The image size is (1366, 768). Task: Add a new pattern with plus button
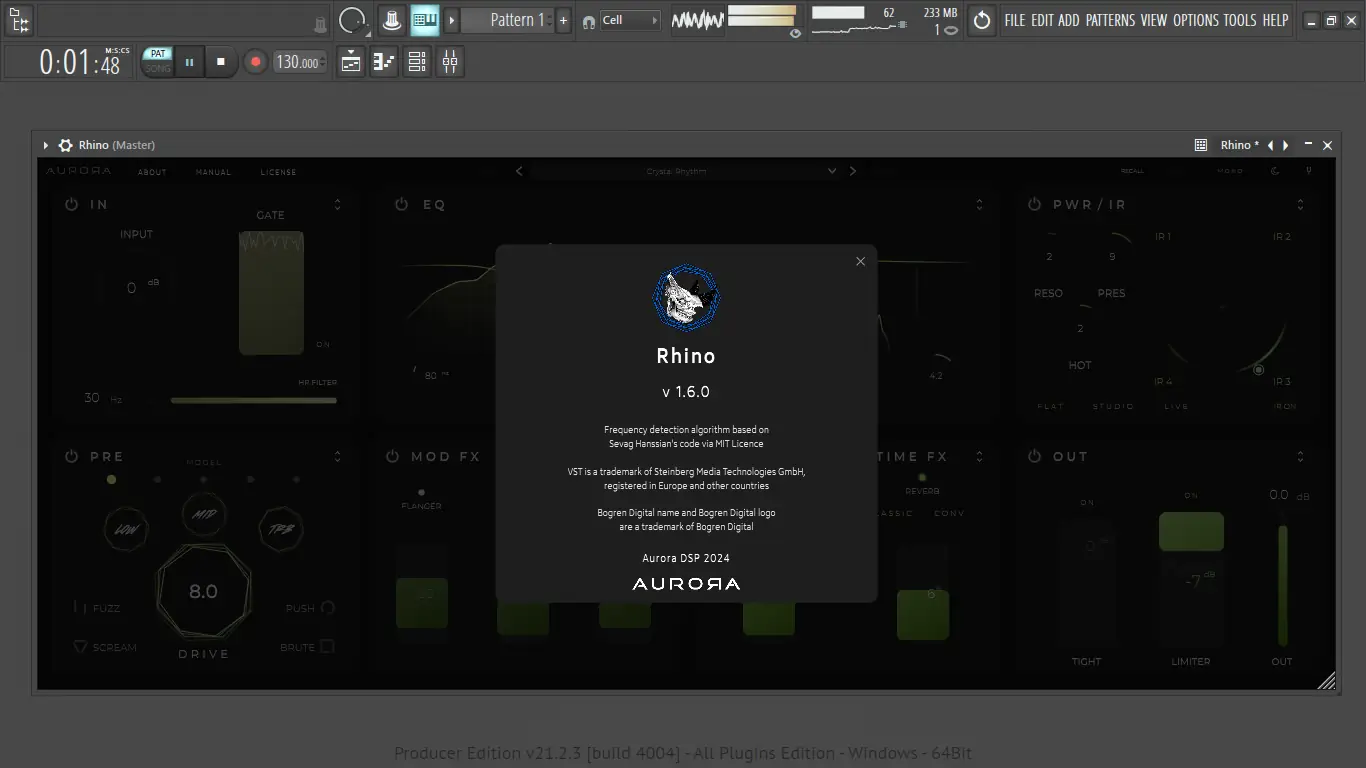[x=564, y=20]
